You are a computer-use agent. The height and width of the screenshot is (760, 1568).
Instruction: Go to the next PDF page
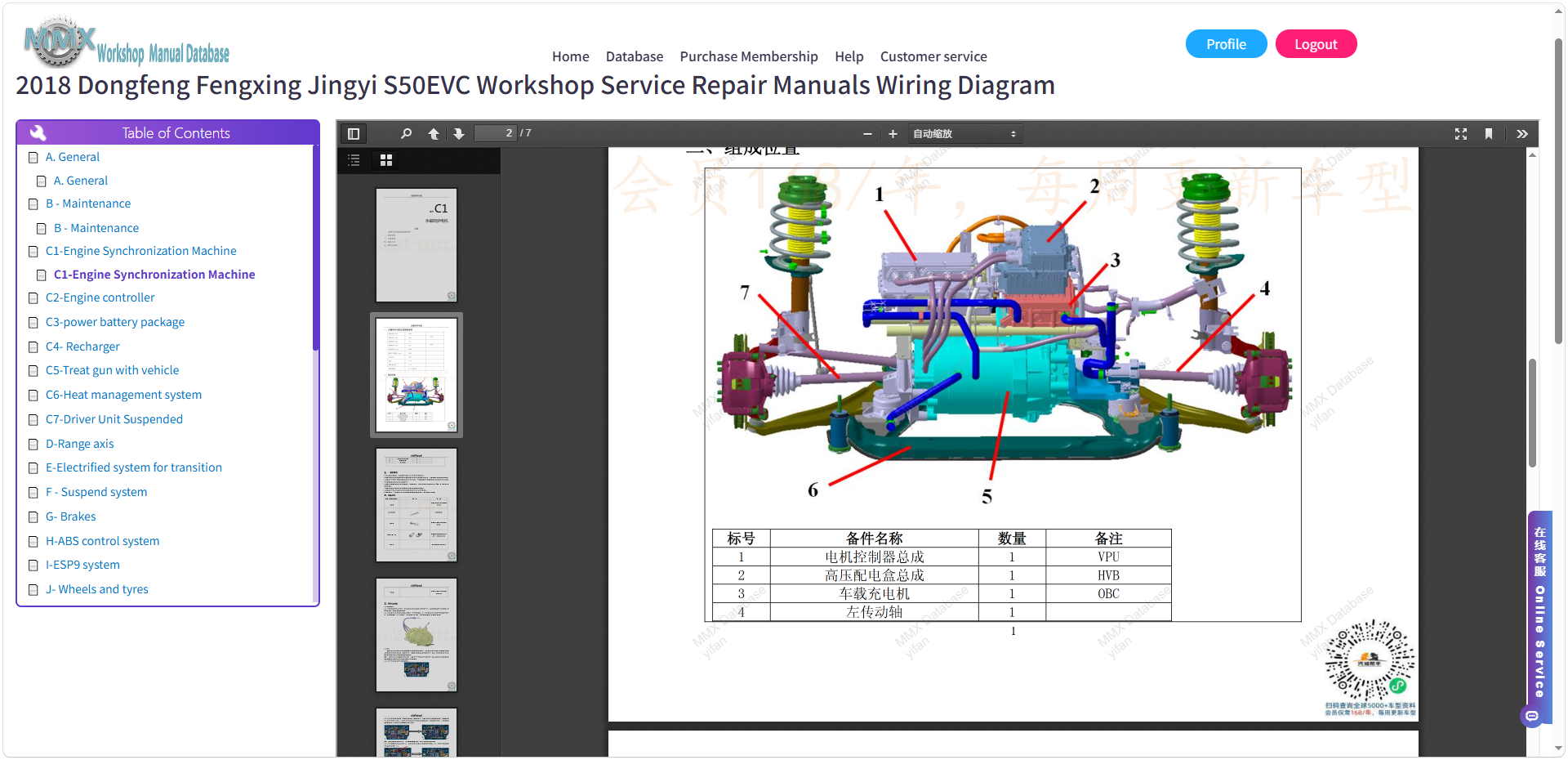459,134
